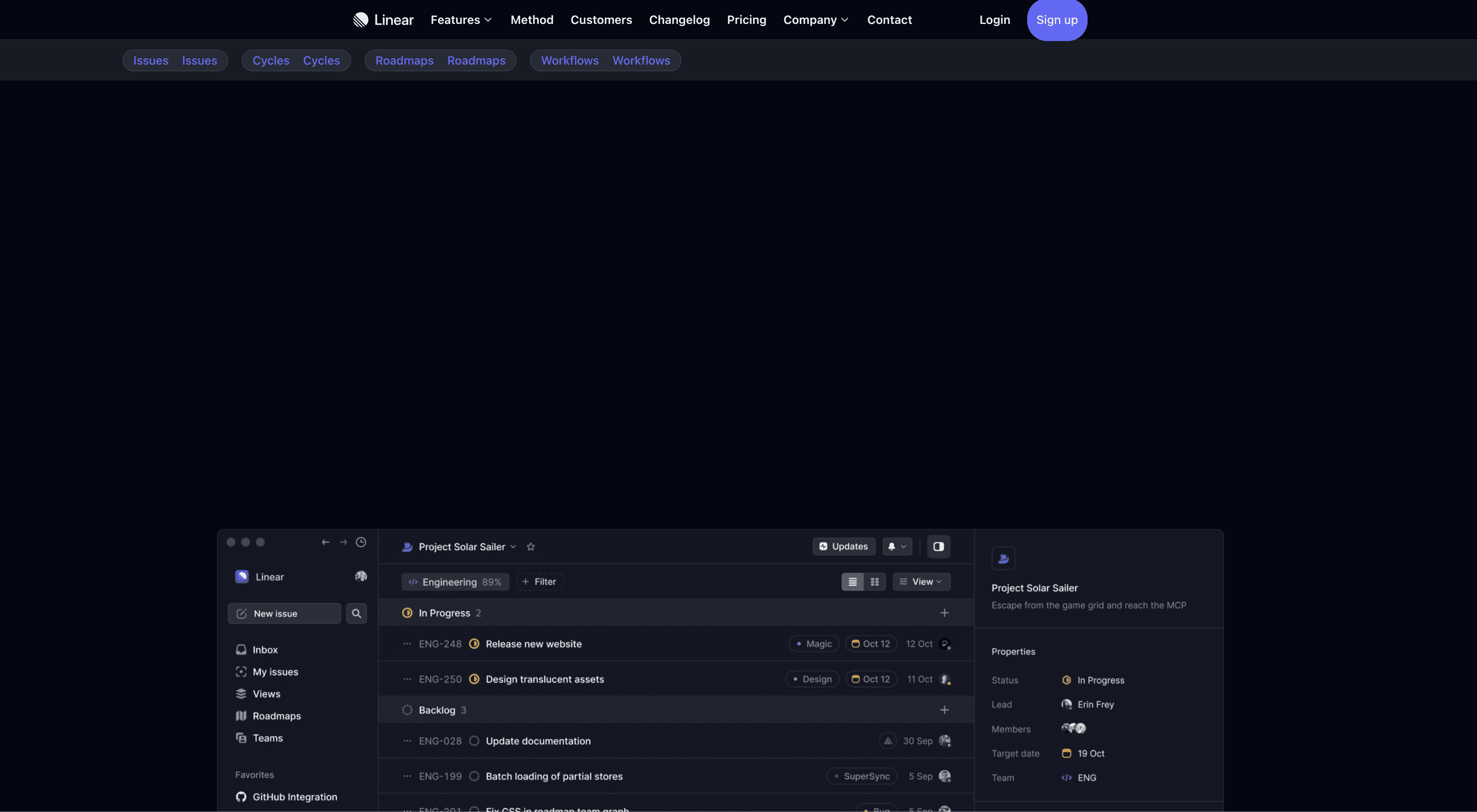Viewport: 1477px width, 812px height.
Task: Change In Progress status in Properties
Action: tap(1093, 680)
